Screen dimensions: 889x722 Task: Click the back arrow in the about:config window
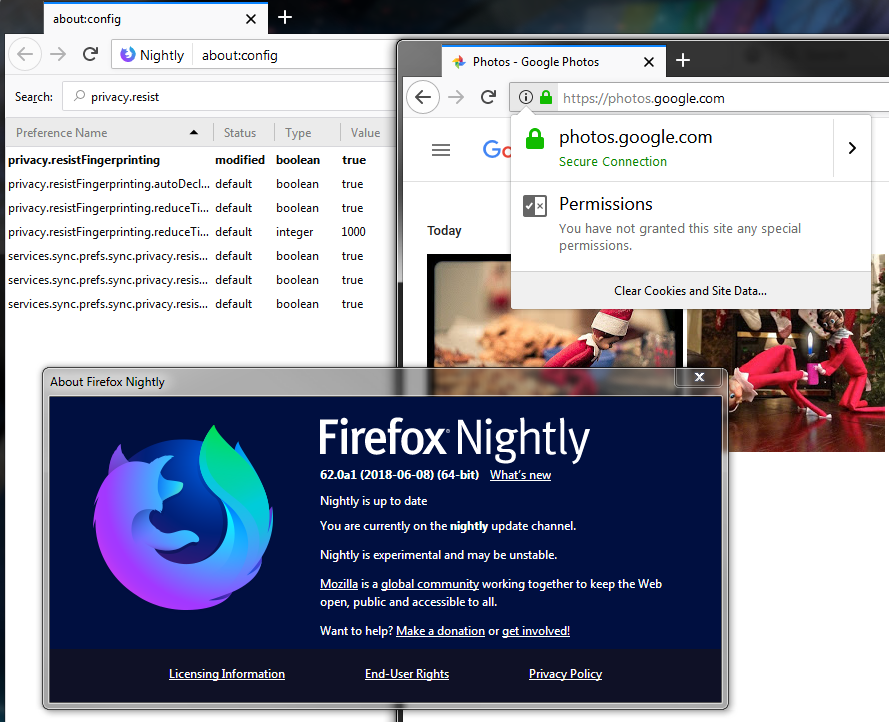click(x=25, y=54)
